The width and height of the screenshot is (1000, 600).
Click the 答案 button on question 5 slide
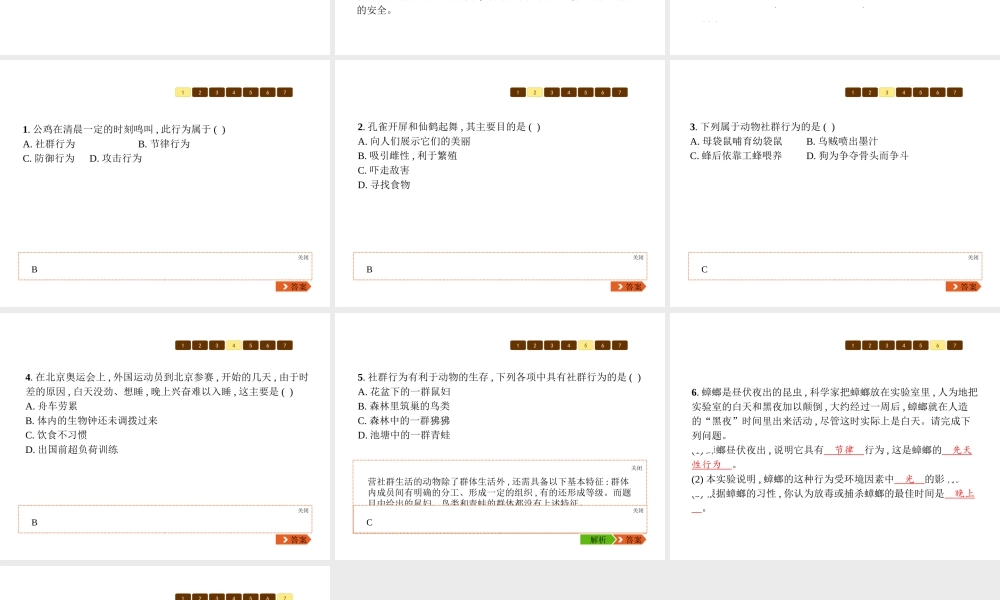[629, 539]
